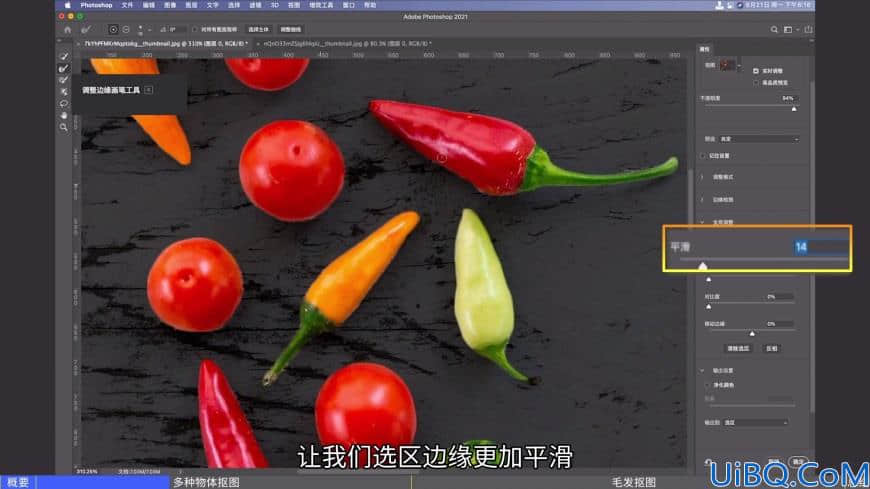
Task: Select the Object Selection tool
Action: coord(64,92)
